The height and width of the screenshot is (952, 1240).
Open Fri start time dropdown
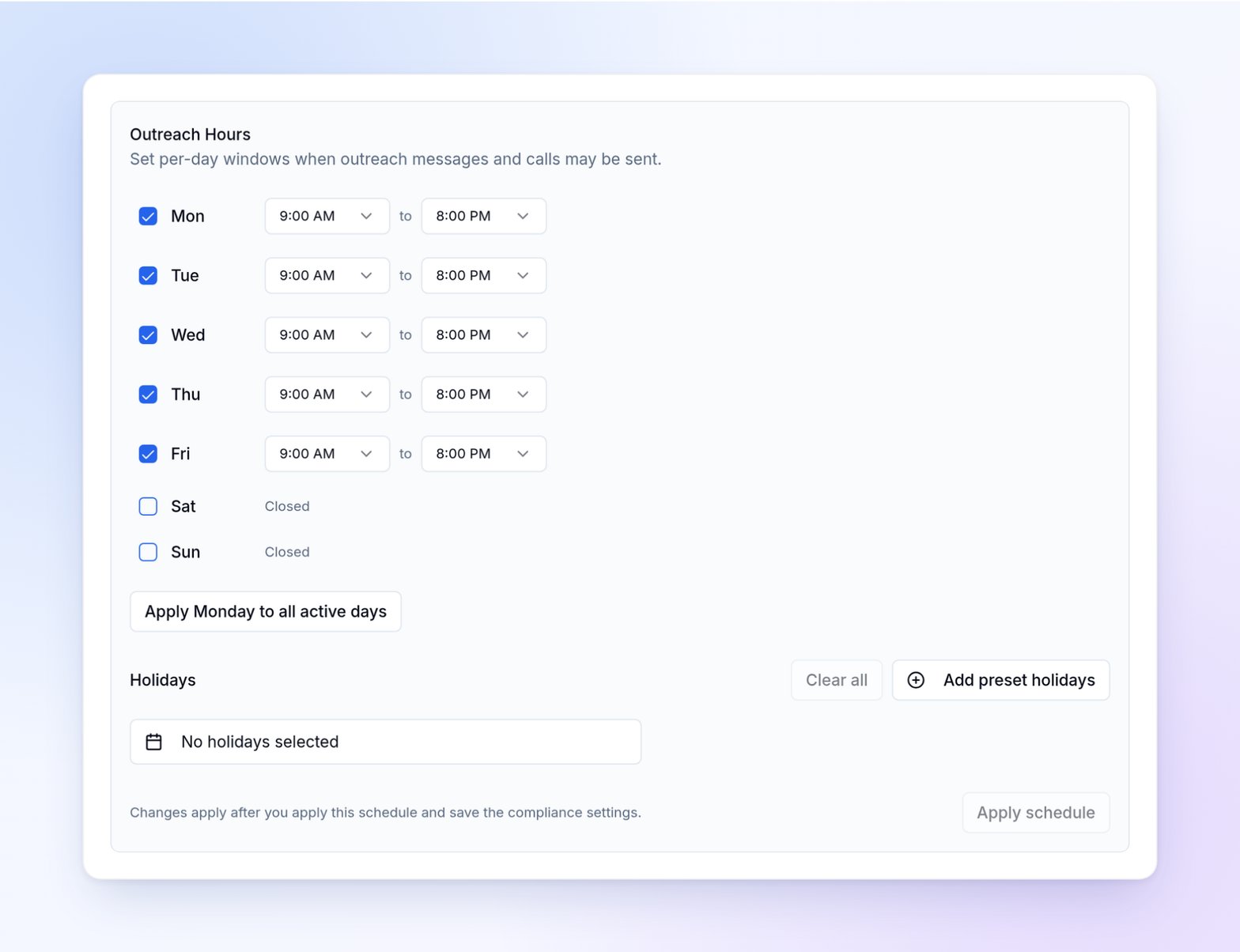(327, 453)
